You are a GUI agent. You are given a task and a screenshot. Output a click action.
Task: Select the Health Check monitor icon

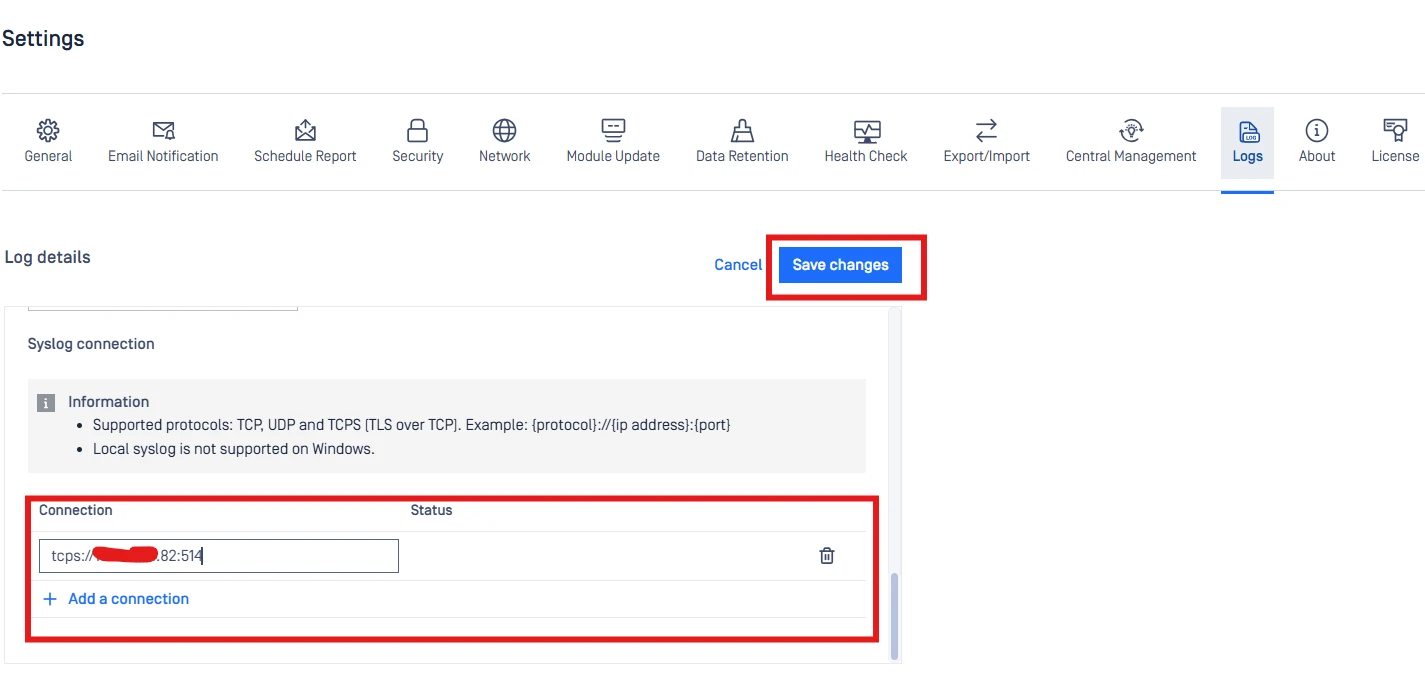pyautogui.click(x=866, y=130)
